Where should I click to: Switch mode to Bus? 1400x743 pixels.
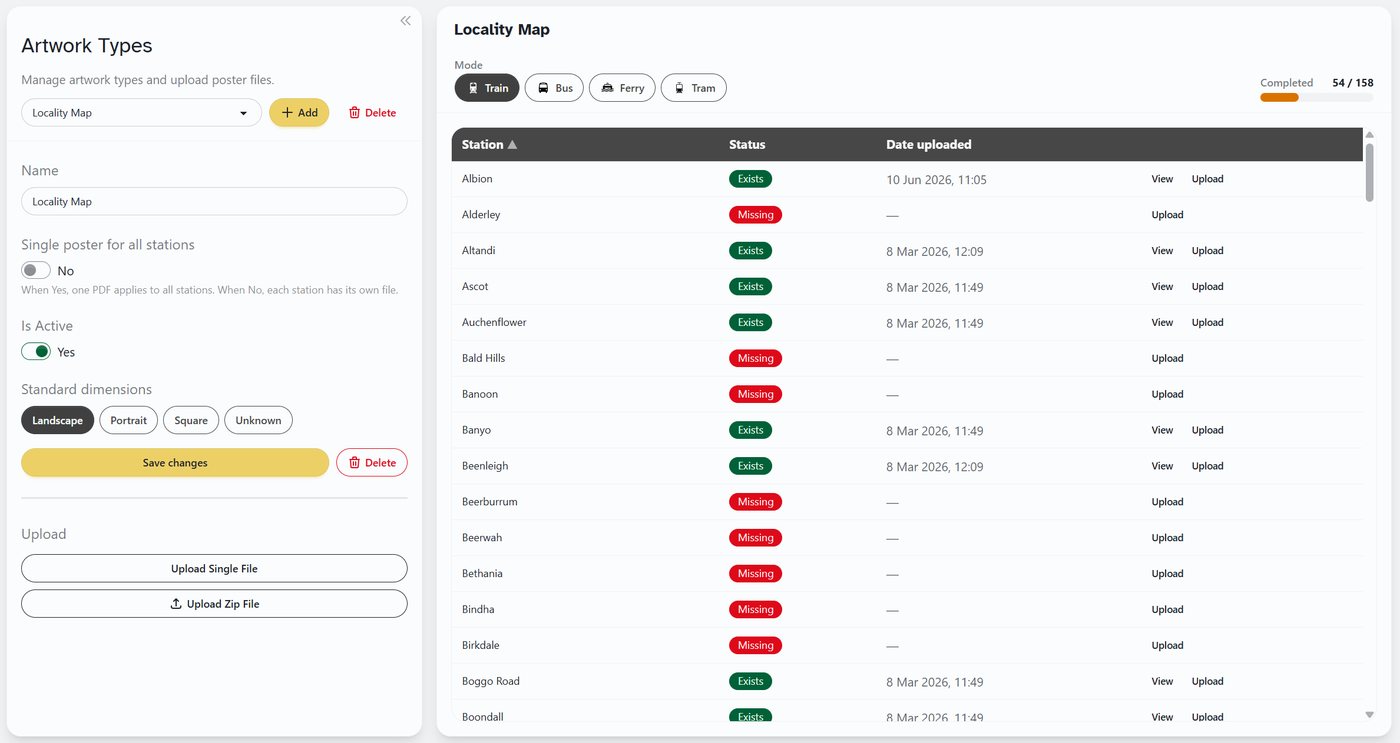pyautogui.click(x=554, y=88)
